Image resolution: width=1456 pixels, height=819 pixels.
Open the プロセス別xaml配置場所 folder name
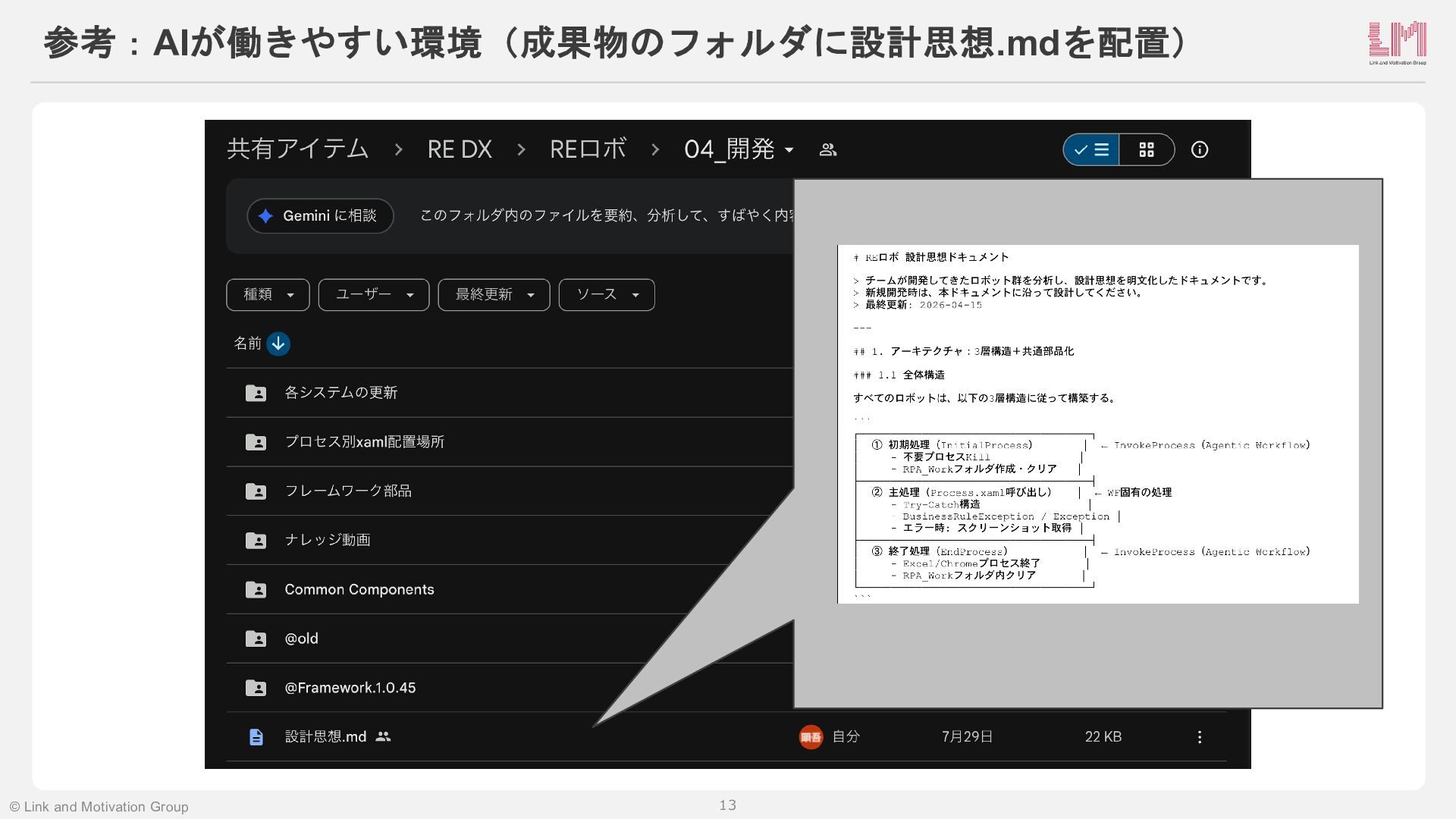click(x=365, y=442)
